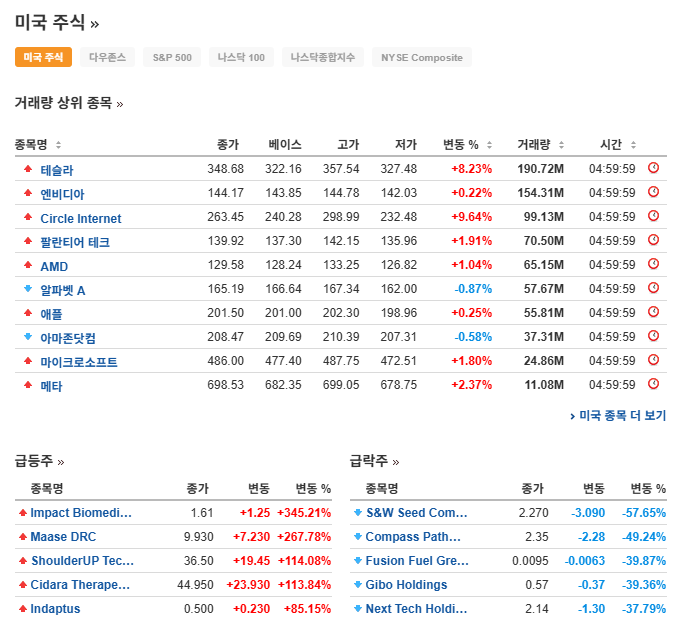Viewport: 675px width, 631px height.
Task: Click the clock icon in the 테슬라 row
Action: [x=653, y=168]
